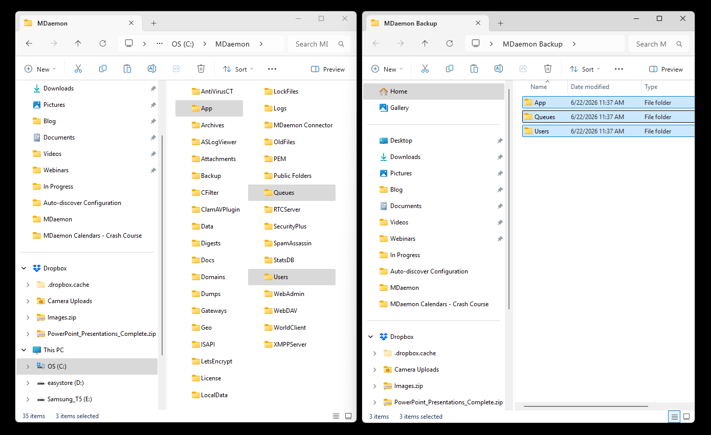Screen dimensions: 711x435
Task: Collapse Dropbox tree in MDaemon window sidebar
Action: click(24, 268)
